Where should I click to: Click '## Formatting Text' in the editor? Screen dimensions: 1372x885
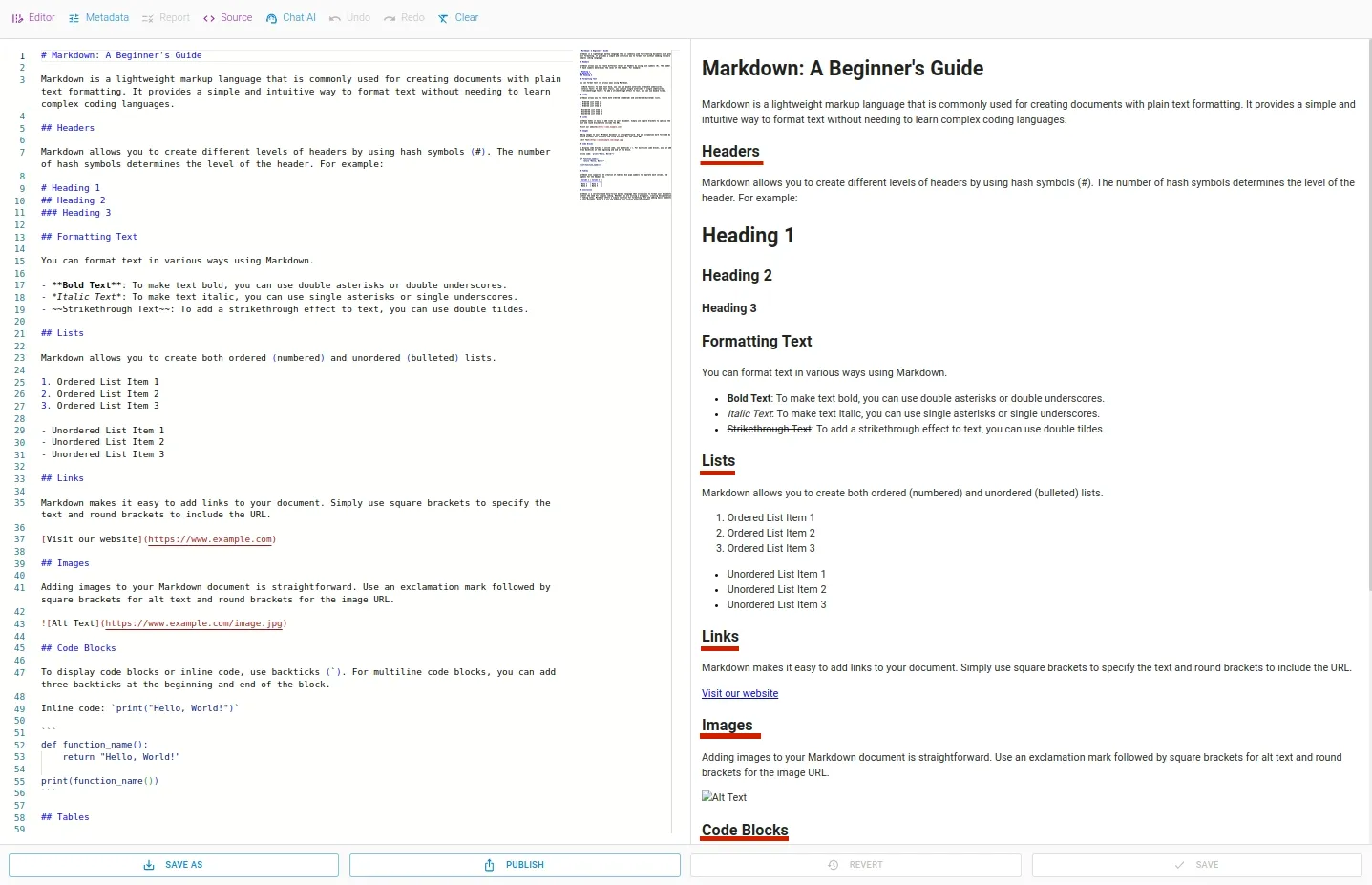[x=89, y=237]
